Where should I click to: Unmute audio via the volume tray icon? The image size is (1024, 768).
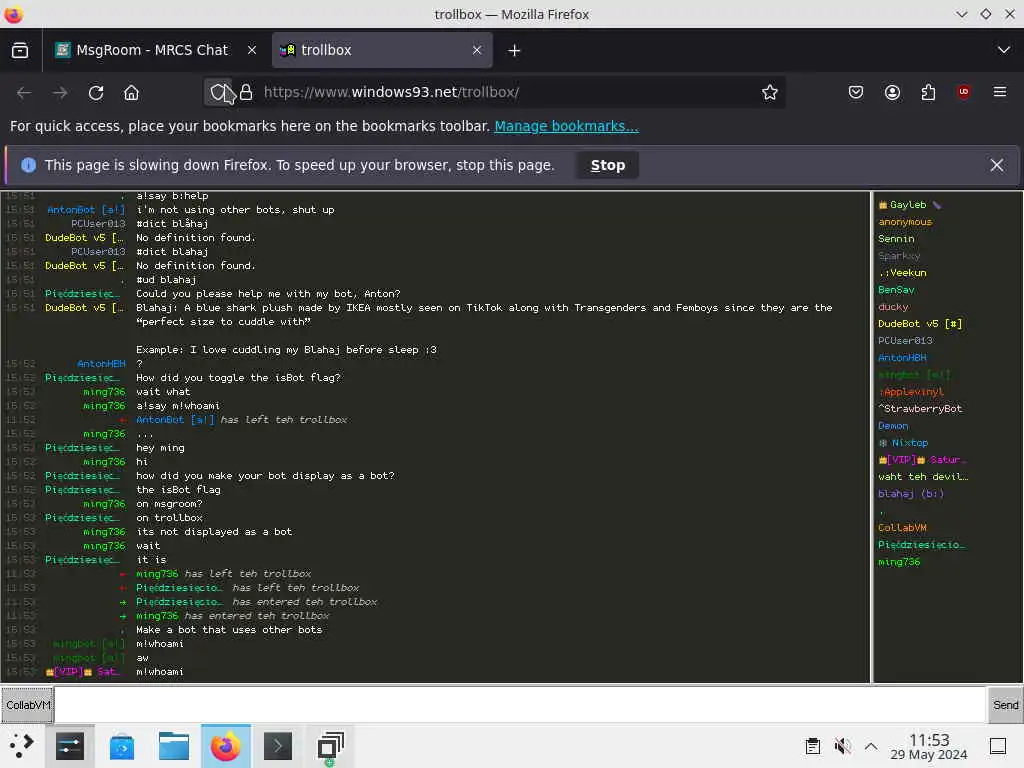[842, 746]
